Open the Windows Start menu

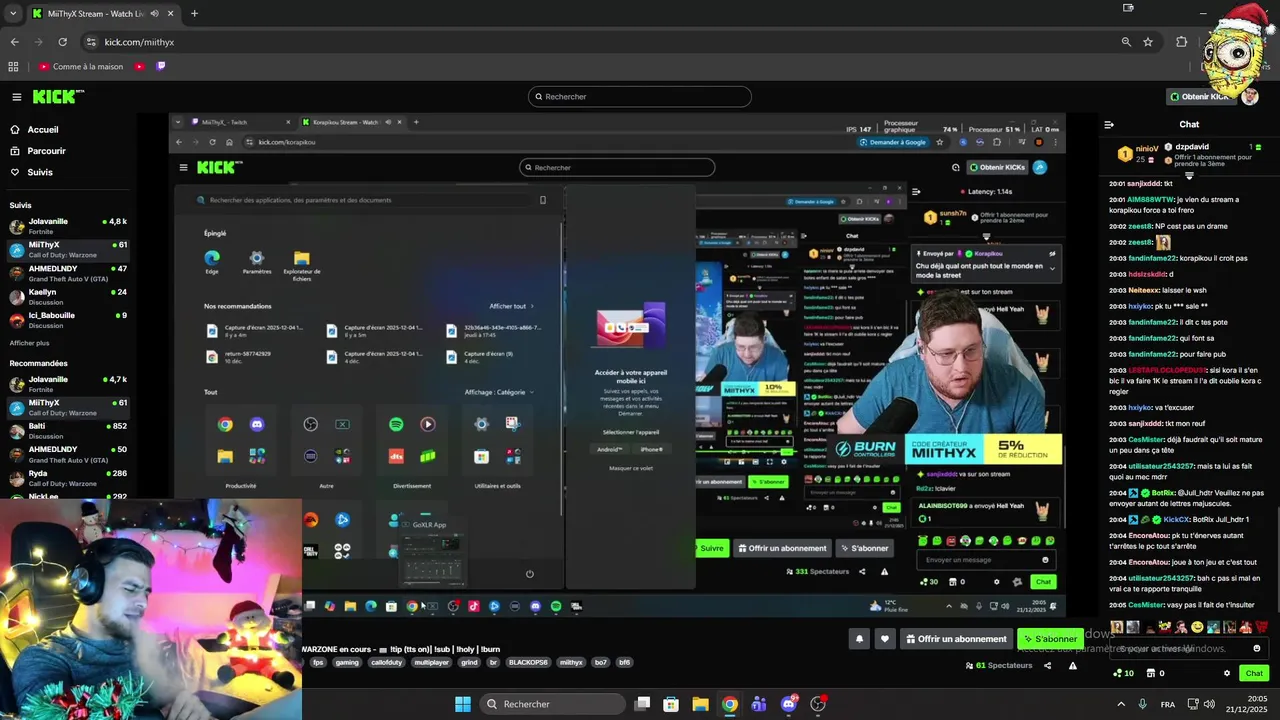click(463, 704)
